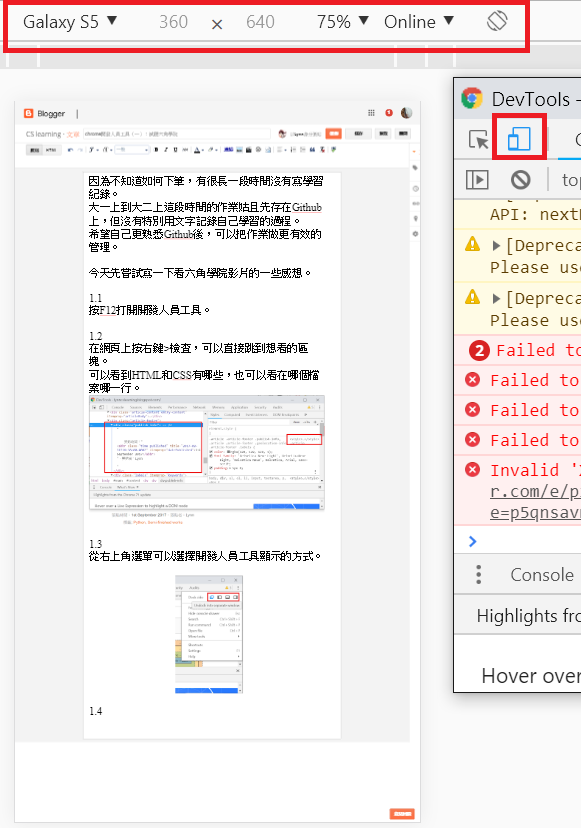Open the drawer three-dot menu
This screenshot has height=828, width=581.
coord(479,575)
